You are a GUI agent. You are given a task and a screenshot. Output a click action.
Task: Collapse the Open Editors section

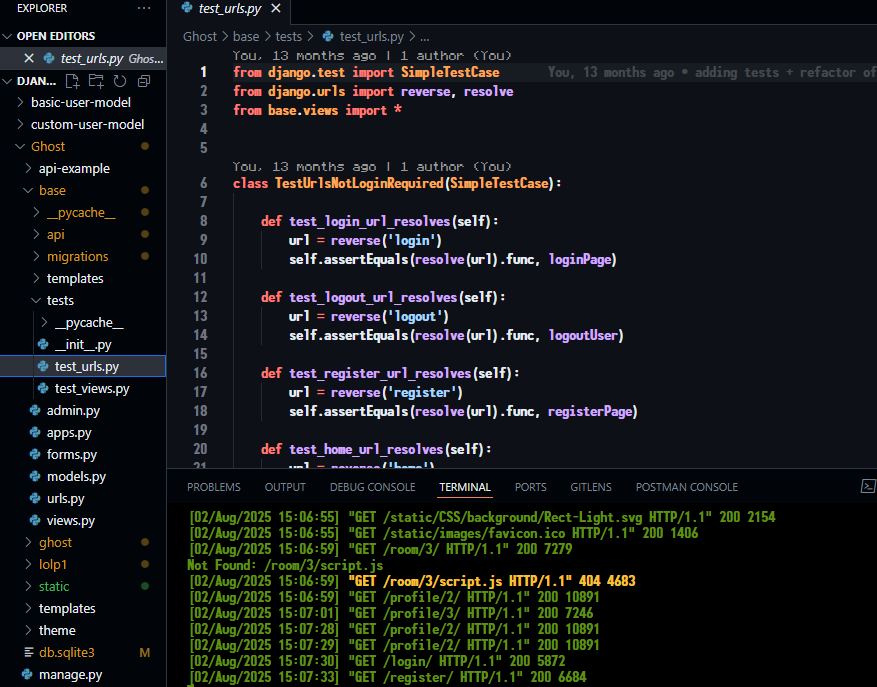pos(9,36)
